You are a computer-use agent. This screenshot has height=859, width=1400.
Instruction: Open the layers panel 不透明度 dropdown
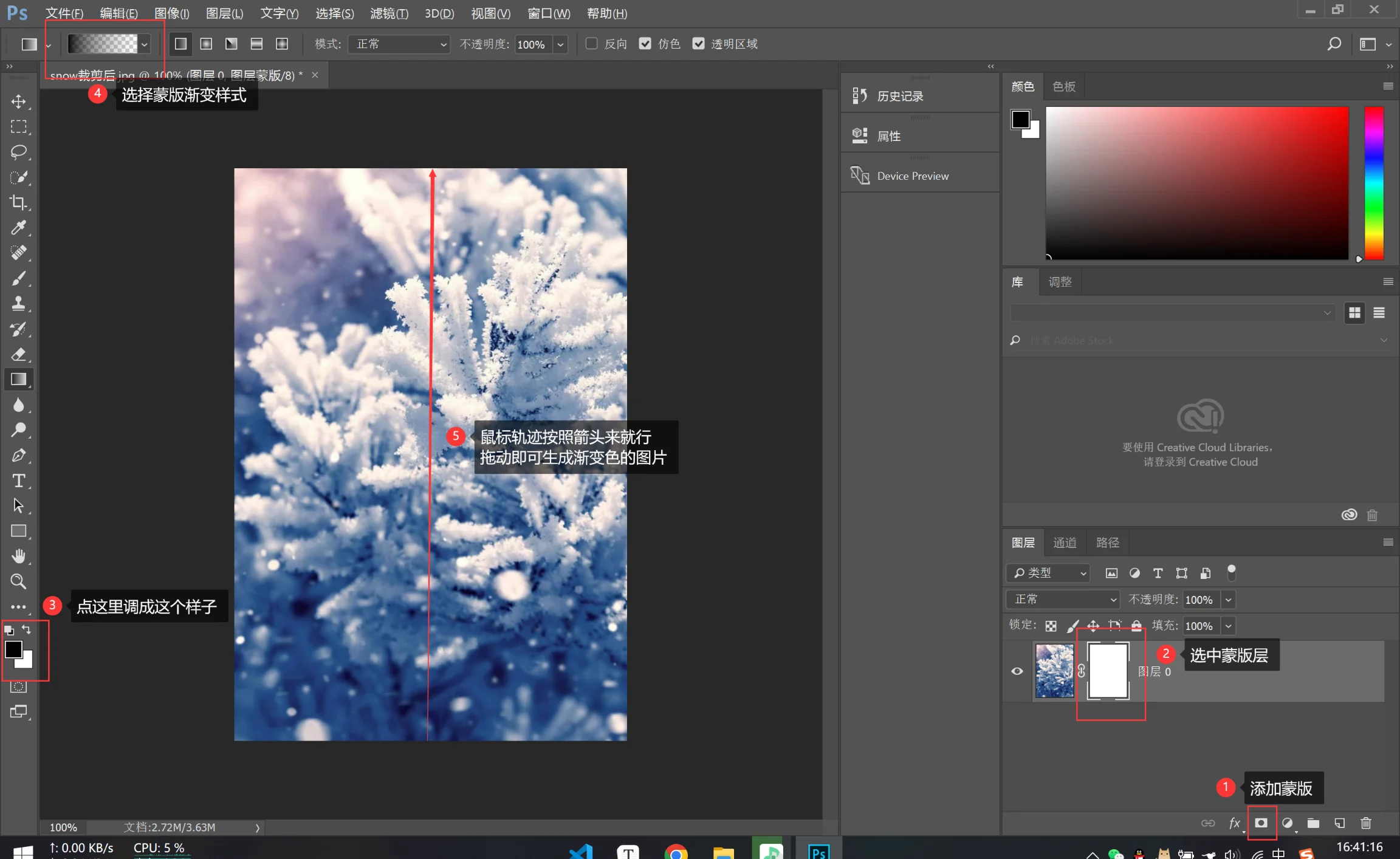[x=1229, y=600]
